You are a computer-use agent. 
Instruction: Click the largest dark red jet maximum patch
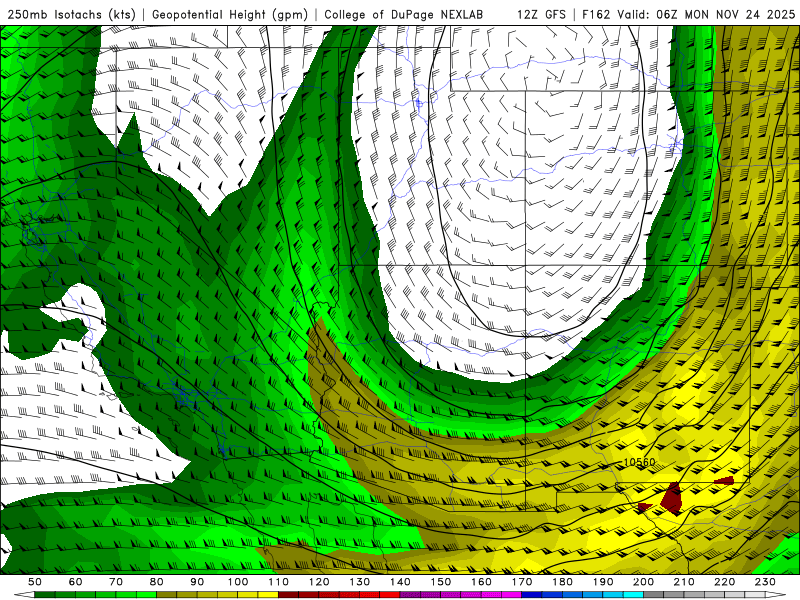pyautogui.click(x=672, y=498)
